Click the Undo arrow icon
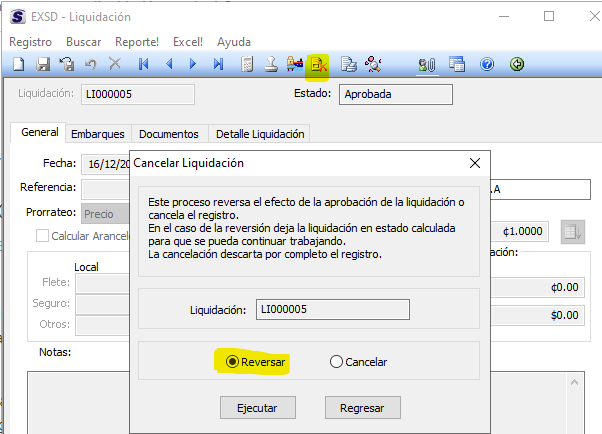 coord(91,65)
